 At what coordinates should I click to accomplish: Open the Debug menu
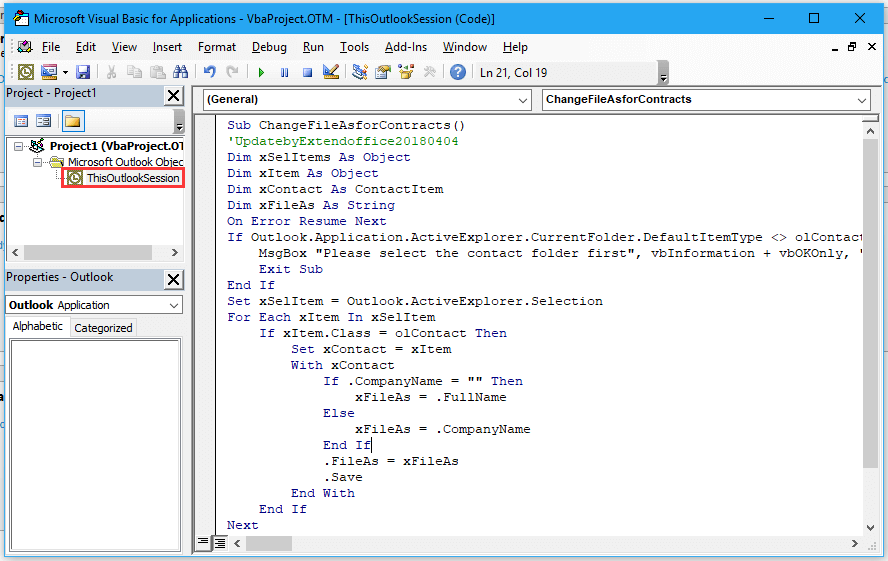269,47
